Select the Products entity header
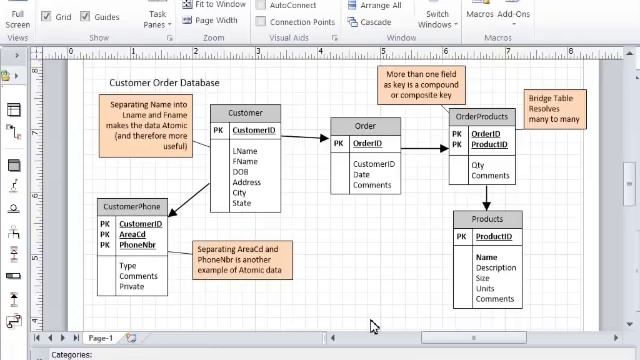The image size is (640, 360). [x=487, y=219]
